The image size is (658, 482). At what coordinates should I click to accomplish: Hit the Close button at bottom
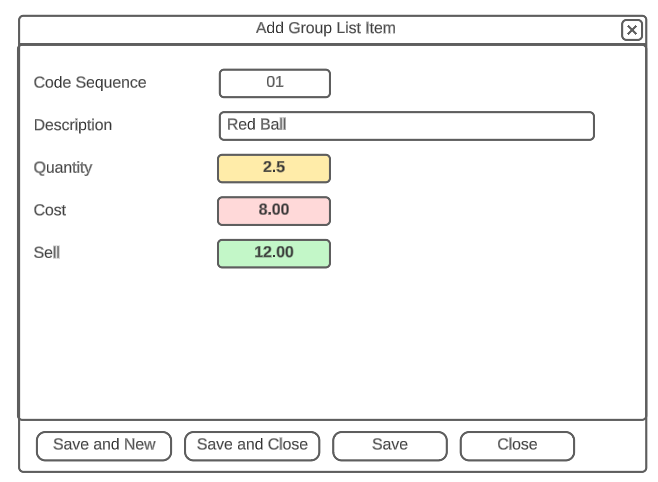pos(517,445)
